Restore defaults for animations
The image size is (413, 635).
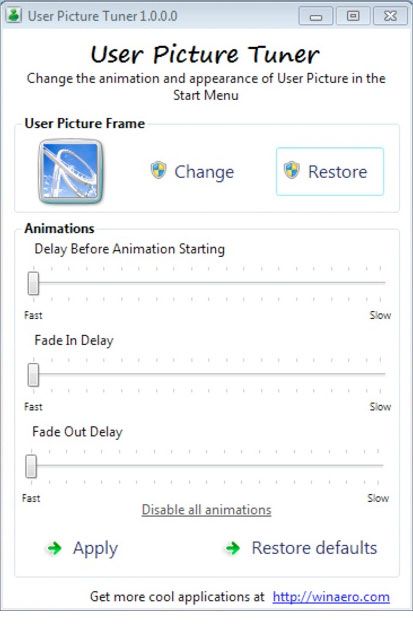pyautogui.click(x=301, y=548)
